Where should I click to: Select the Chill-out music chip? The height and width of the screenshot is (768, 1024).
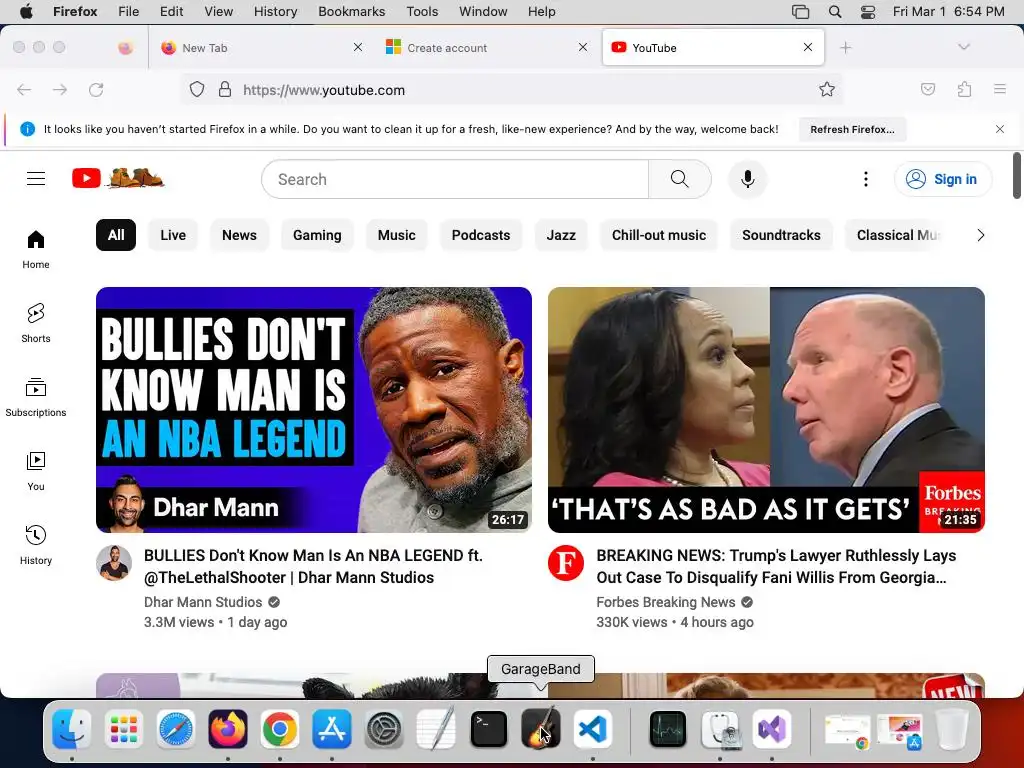[659, 235]
